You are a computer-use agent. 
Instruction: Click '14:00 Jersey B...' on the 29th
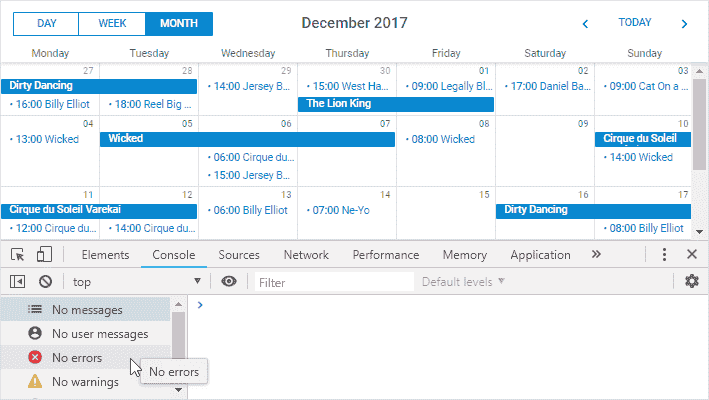(249, 86)
